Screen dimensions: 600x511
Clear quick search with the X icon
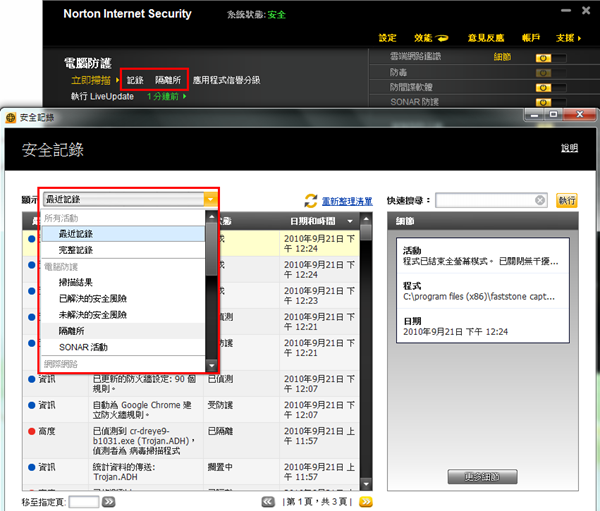(540, 200)
